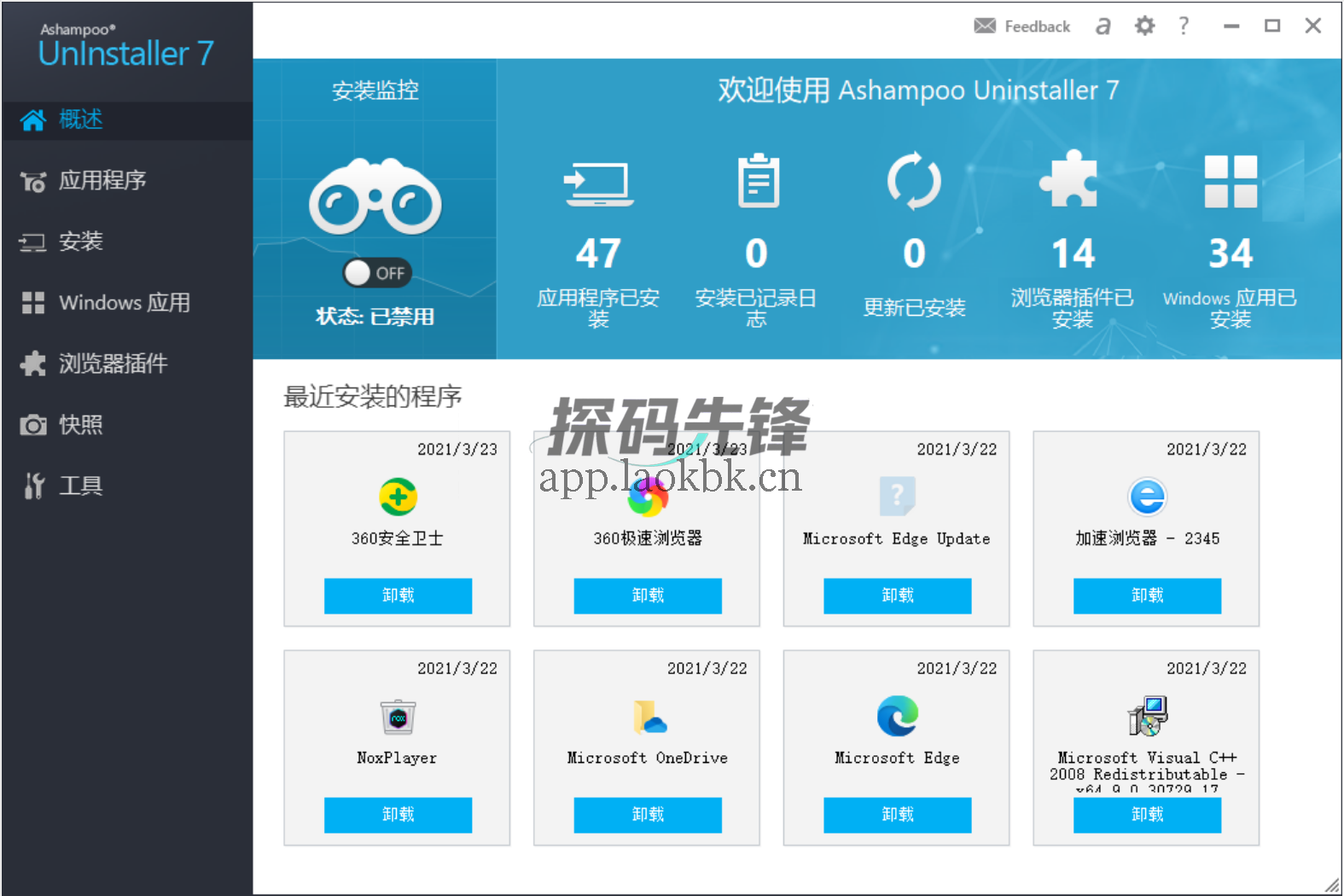Open settings gear icon in title bar
The width and height of the screenshot is (1344, 896).
[x=1144, y=26]
